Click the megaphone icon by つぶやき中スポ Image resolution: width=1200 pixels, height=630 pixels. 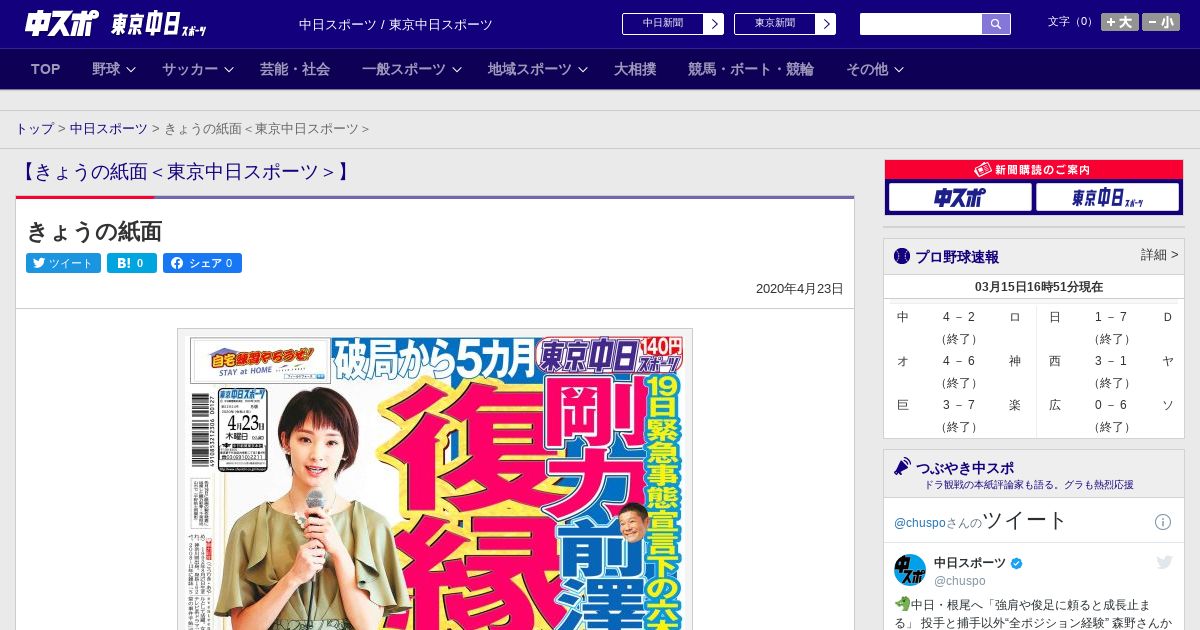point(902,467)
